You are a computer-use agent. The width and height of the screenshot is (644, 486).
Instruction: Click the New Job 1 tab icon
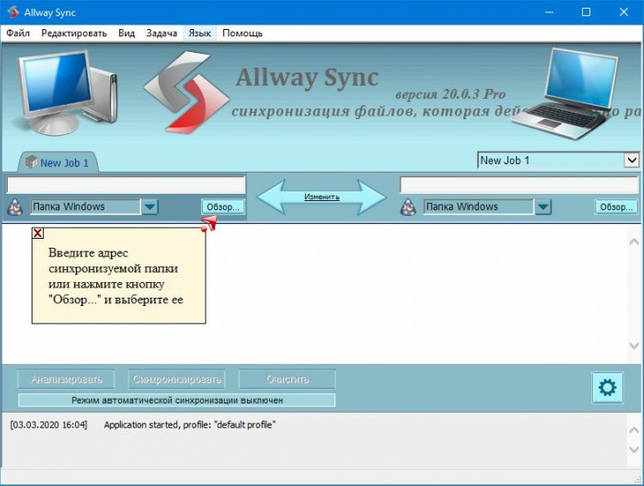click(31, 162)
